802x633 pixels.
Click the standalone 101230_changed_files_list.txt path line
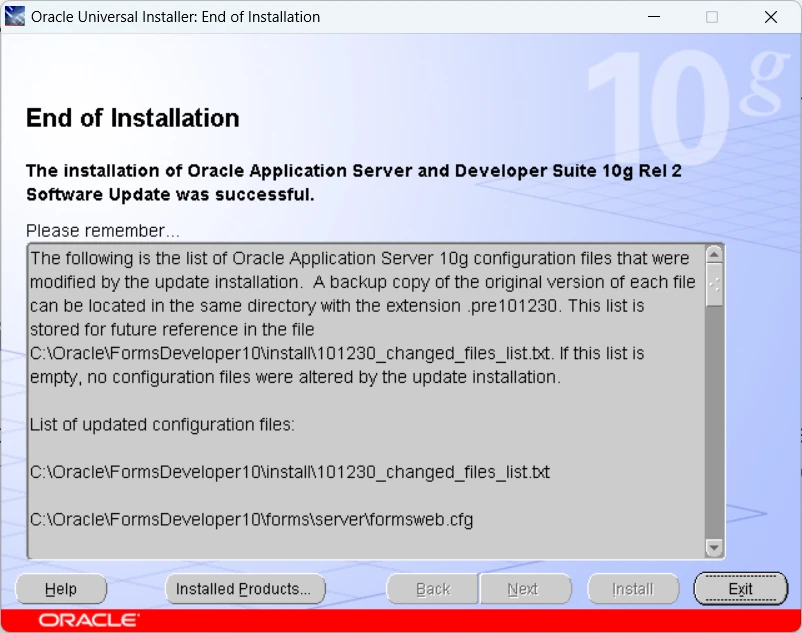289,472
